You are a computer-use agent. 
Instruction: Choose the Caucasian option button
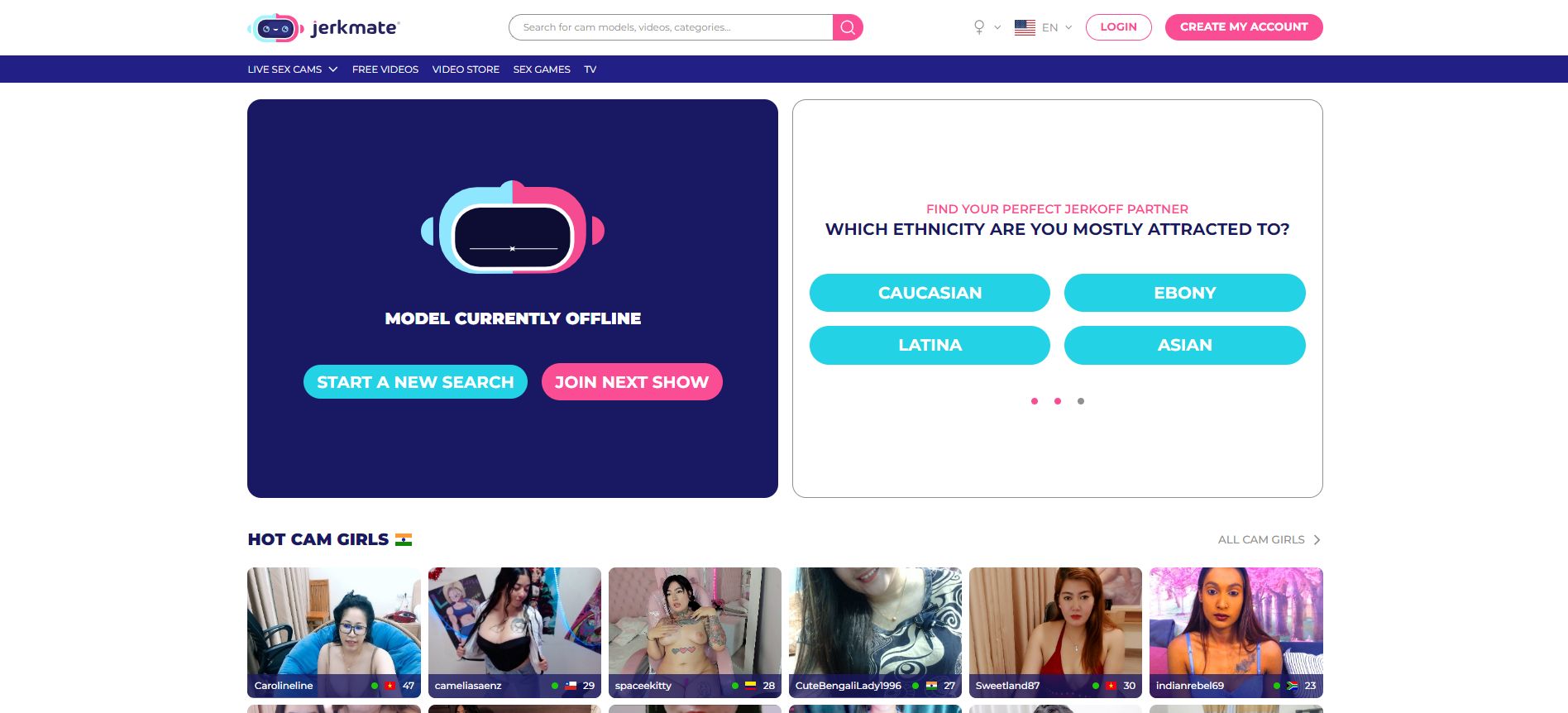tap(930, 293)
